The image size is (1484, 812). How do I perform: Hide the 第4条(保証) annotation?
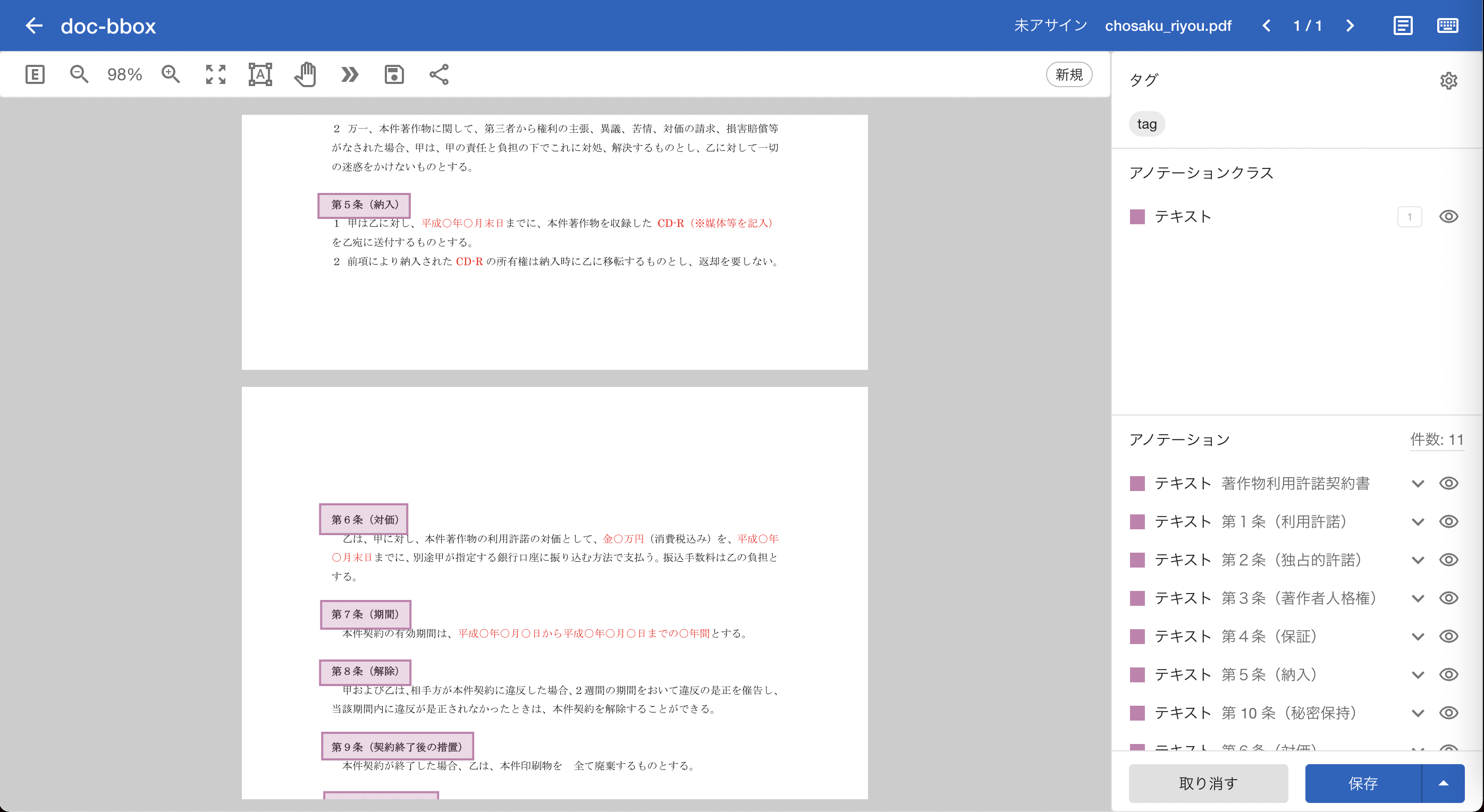tap(1448, 636)
